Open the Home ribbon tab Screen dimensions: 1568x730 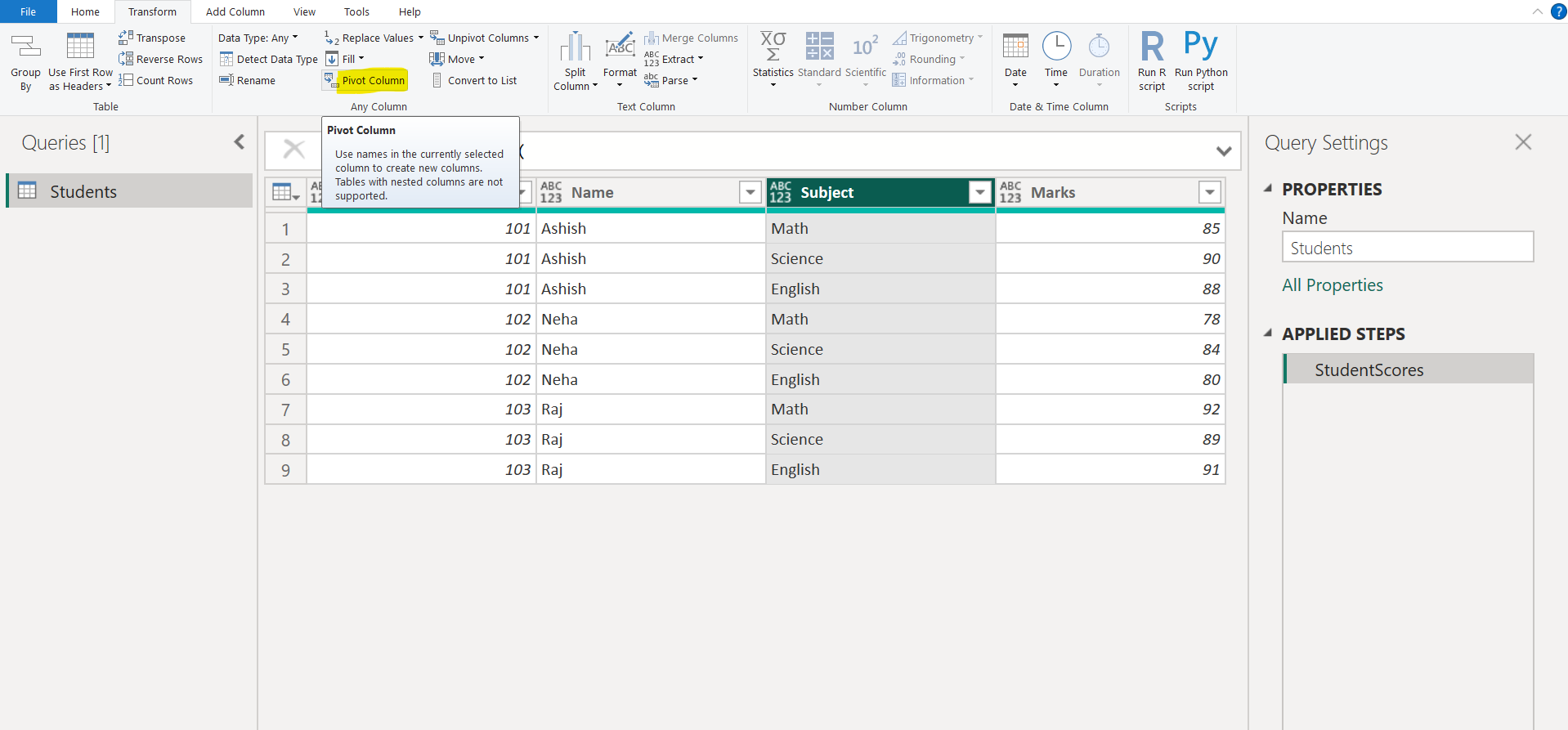coord(85,11)
